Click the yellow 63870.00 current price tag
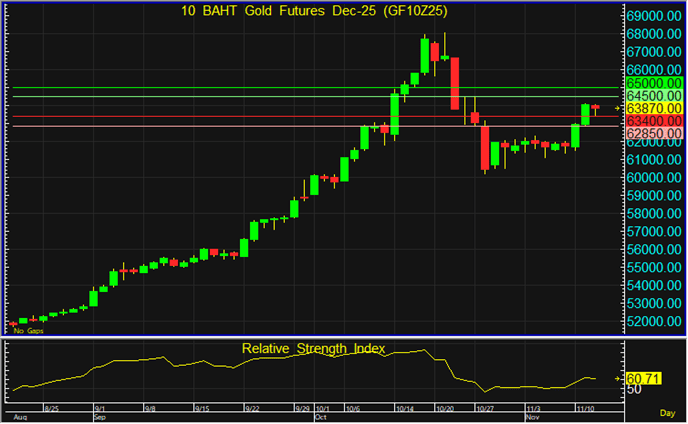The image size is (688, 424). pyautogui.click(x=654, y=108)
